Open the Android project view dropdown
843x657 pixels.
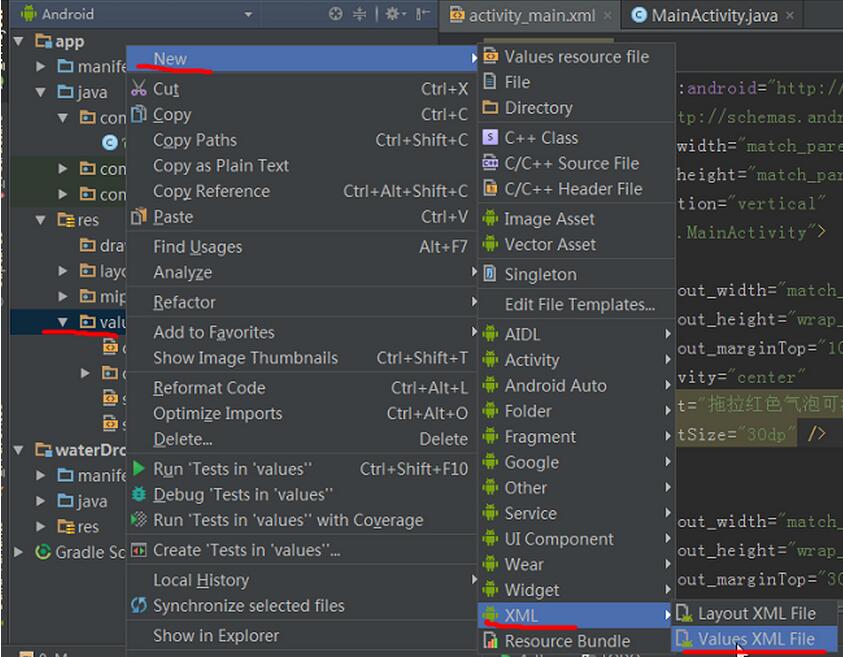pos(248,14)
